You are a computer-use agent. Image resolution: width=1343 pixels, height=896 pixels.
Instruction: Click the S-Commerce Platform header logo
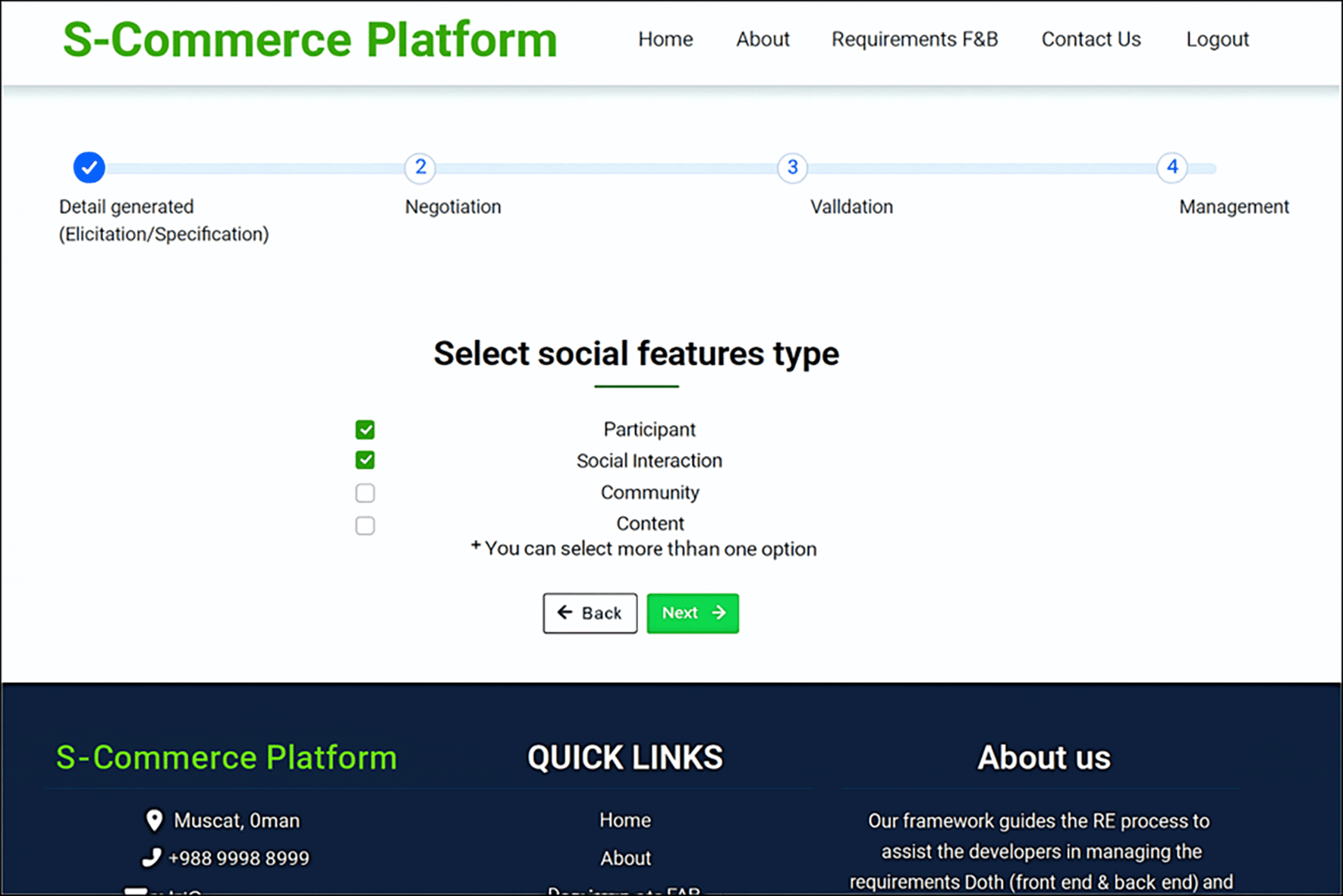pos(310,39)
